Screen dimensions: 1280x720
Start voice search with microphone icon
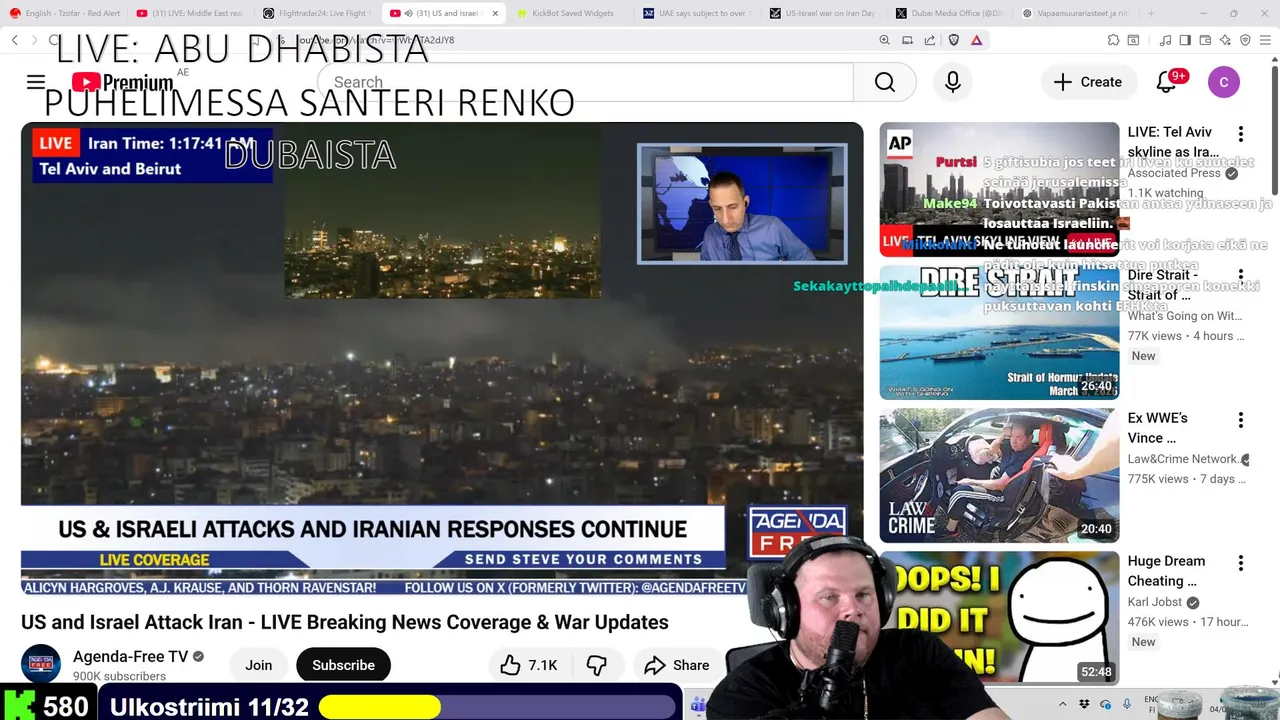pos(953,82)
